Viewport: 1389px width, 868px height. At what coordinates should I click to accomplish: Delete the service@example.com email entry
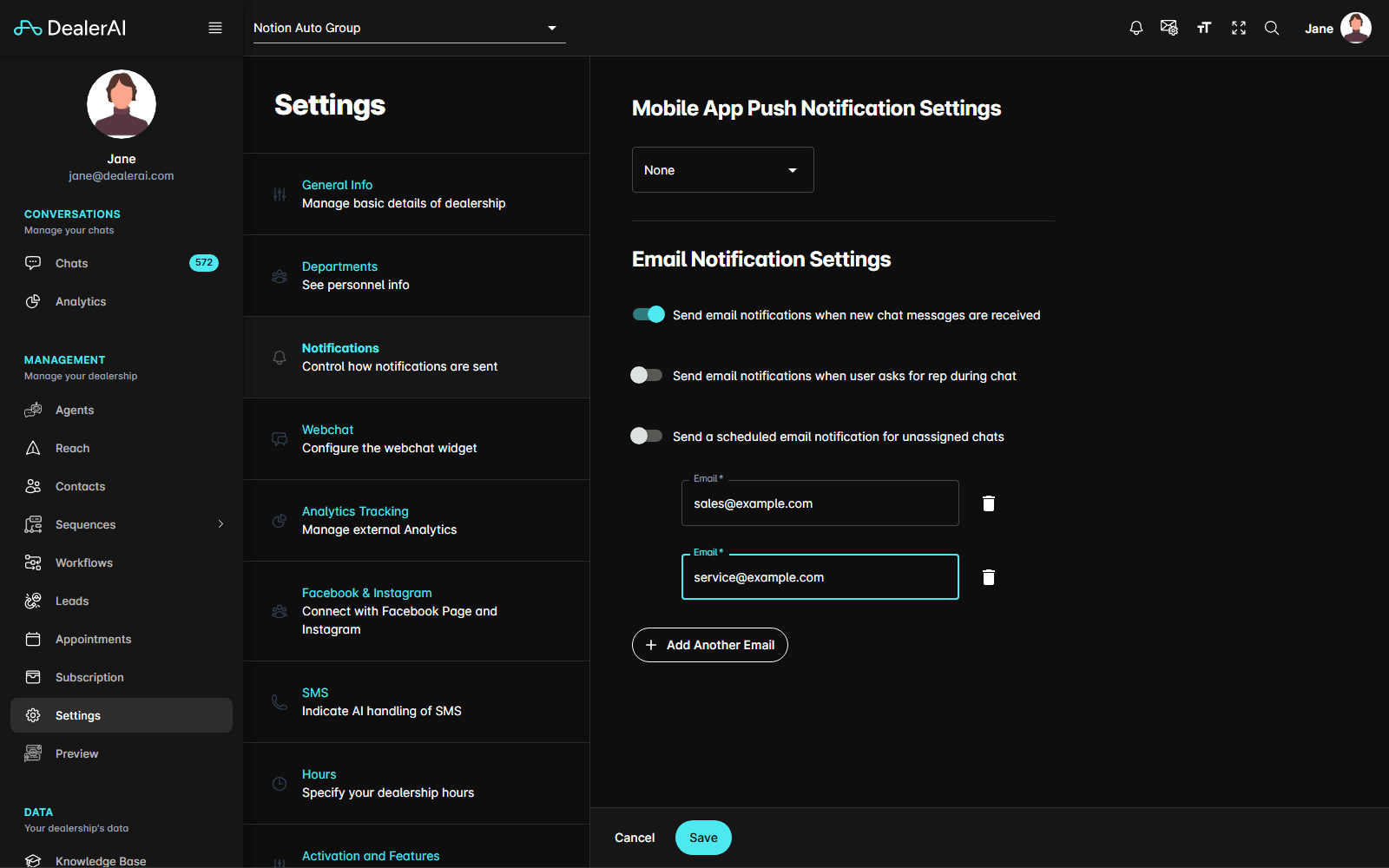coord(988,577)
